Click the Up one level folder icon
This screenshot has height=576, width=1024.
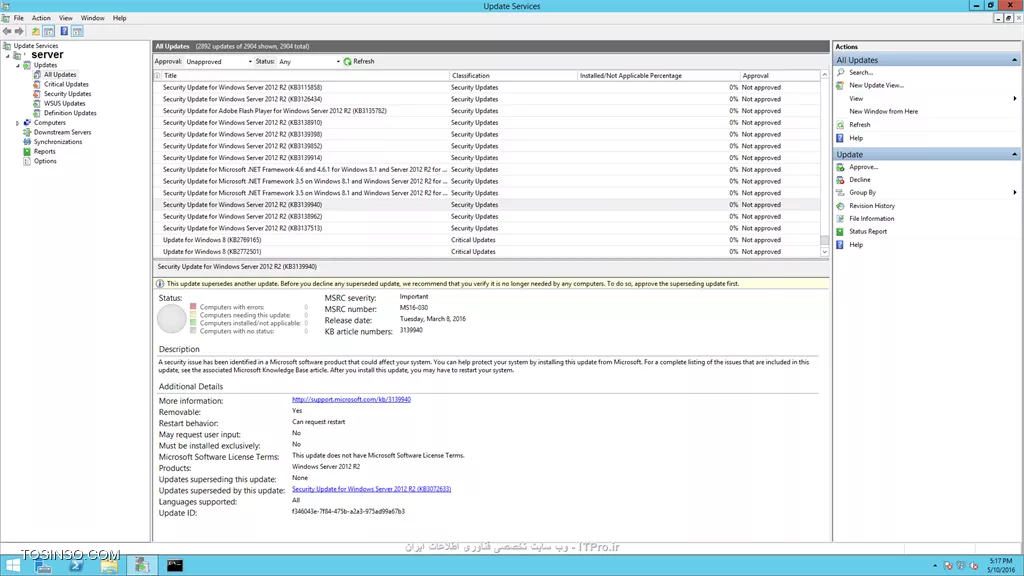point(35,31)
